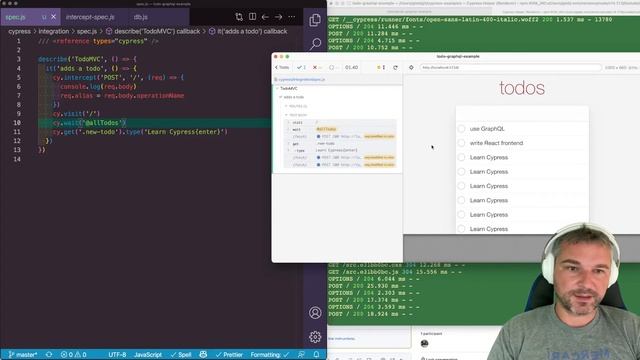Collapse the 'adds a todo' test
Viewport: 640px width, 360px height.
coord(292,97)
